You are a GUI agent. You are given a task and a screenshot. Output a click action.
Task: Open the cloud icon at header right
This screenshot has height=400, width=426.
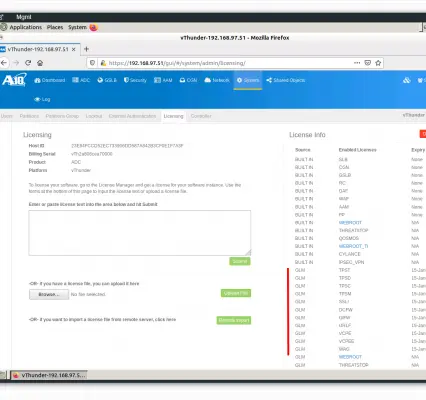[x=406, y=80]
